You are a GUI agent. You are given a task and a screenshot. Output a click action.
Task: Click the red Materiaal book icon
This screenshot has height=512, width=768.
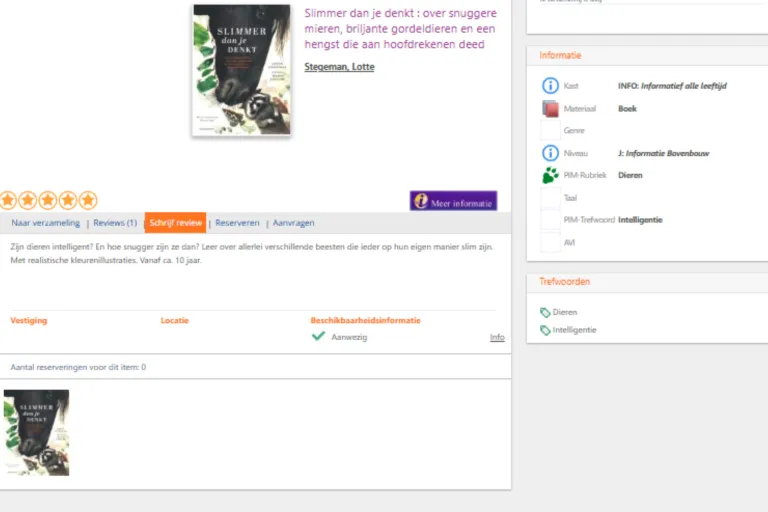(x=550, y=108)
